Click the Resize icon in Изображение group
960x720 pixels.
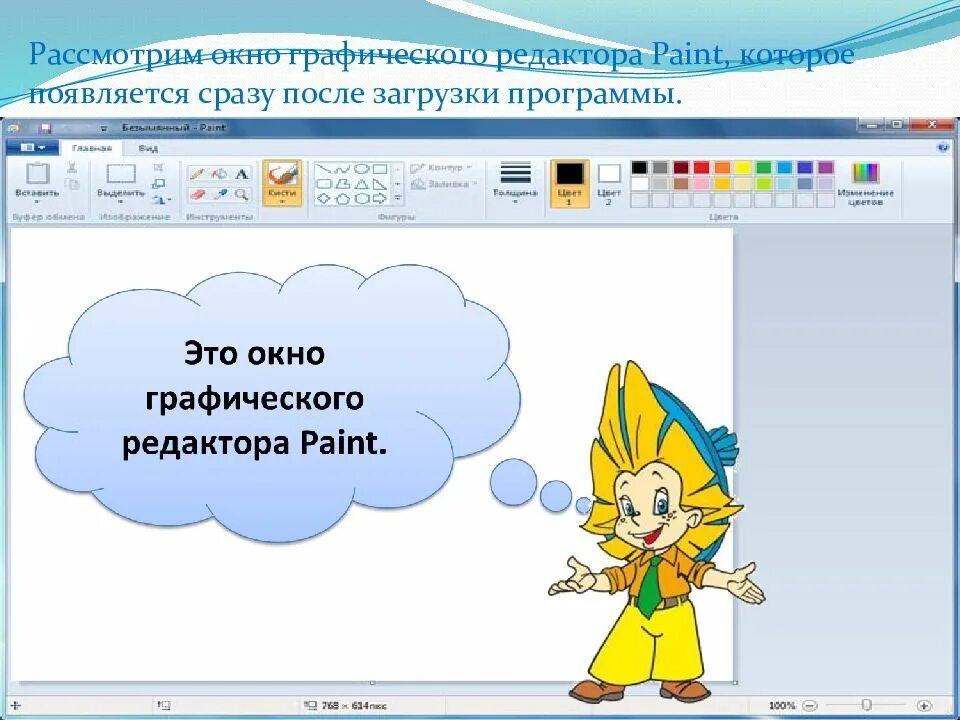(x=159, y=183)
